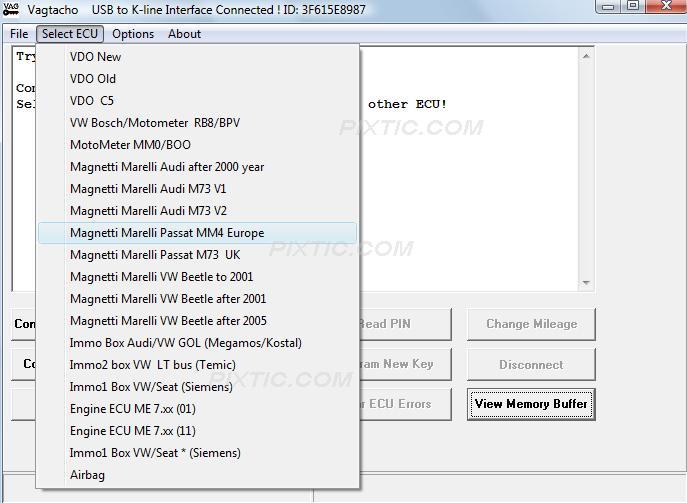The image size is (687, 503).
Task: Close the Select ECU menu header
Action: (70, 34)
